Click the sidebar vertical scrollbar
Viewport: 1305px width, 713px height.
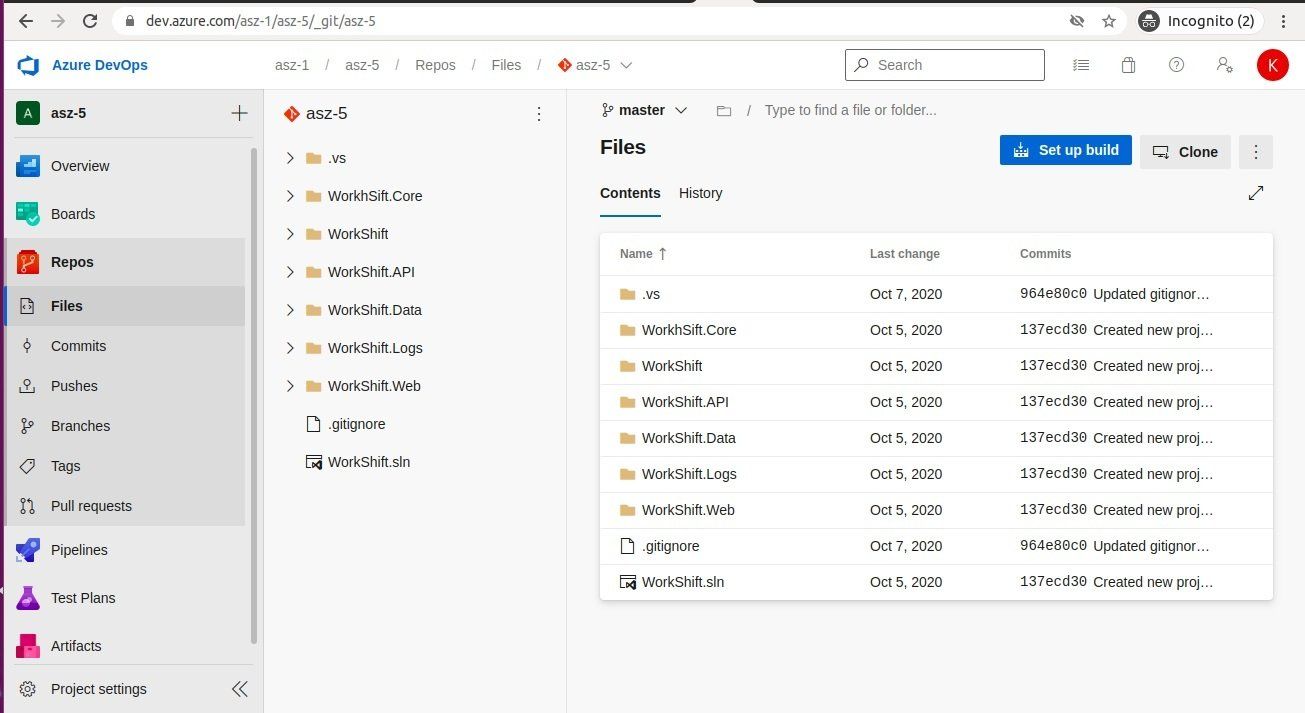pos(254,395)
